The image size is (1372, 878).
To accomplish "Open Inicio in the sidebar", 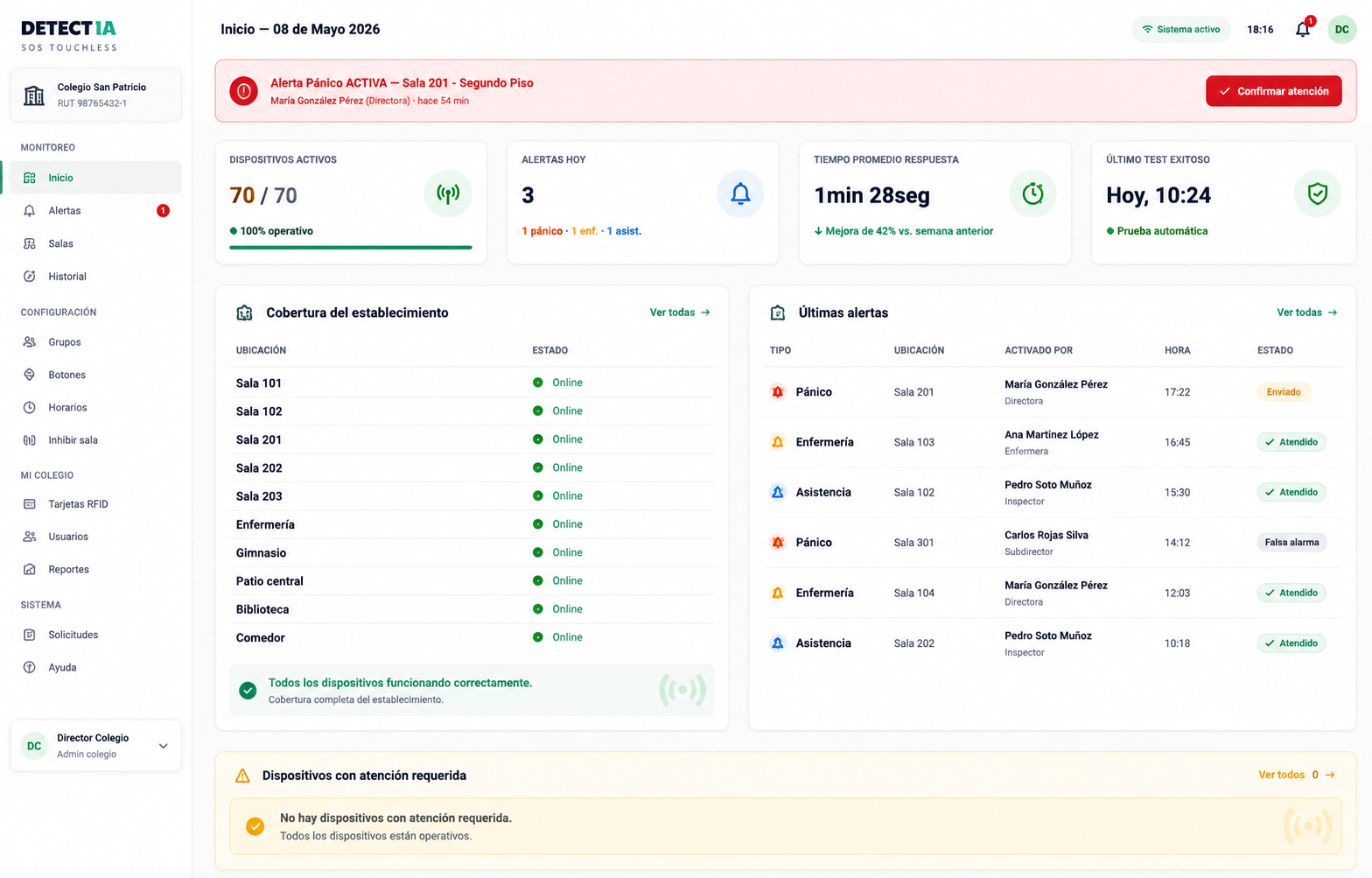I will [x=96, y=178].
